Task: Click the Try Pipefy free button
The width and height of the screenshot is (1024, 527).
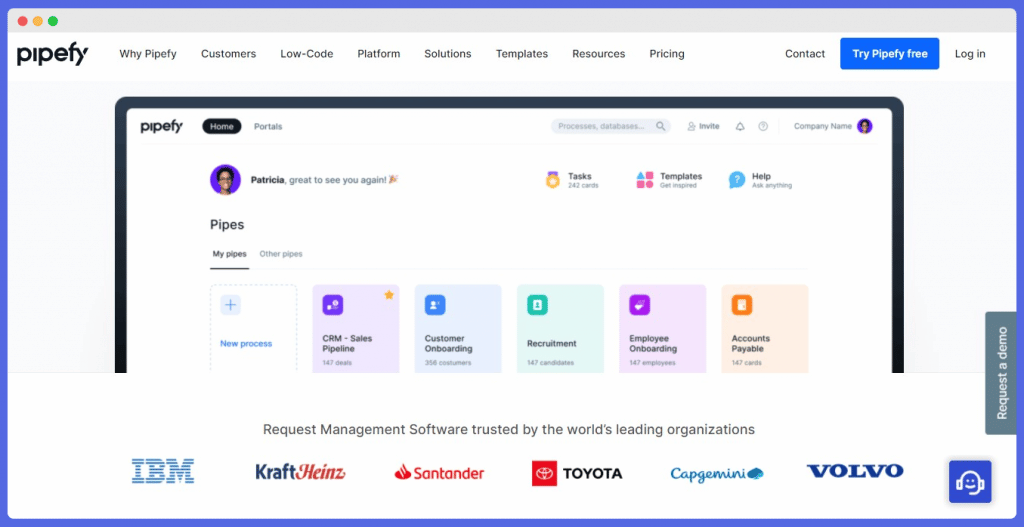Action: 889,54
